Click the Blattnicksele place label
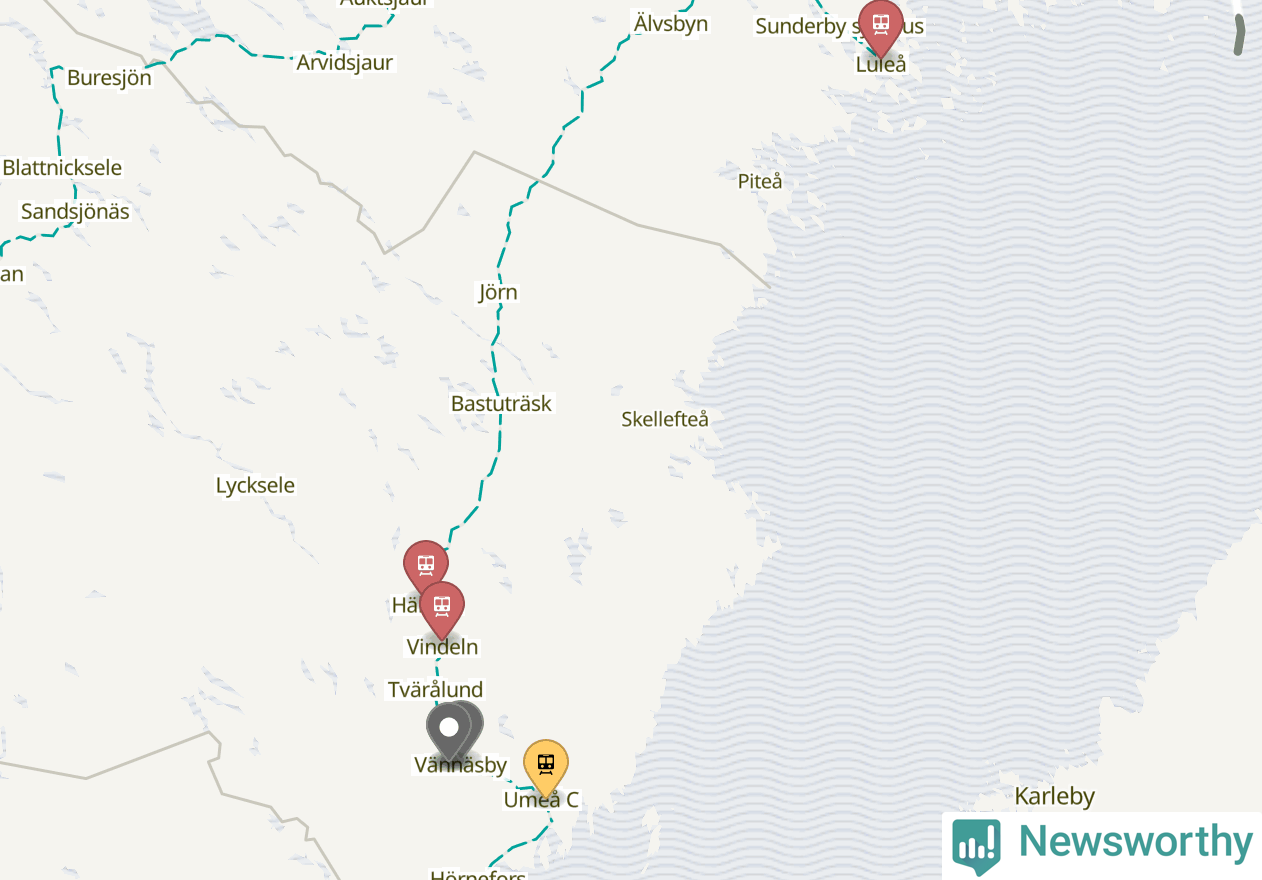 [62, 167]
